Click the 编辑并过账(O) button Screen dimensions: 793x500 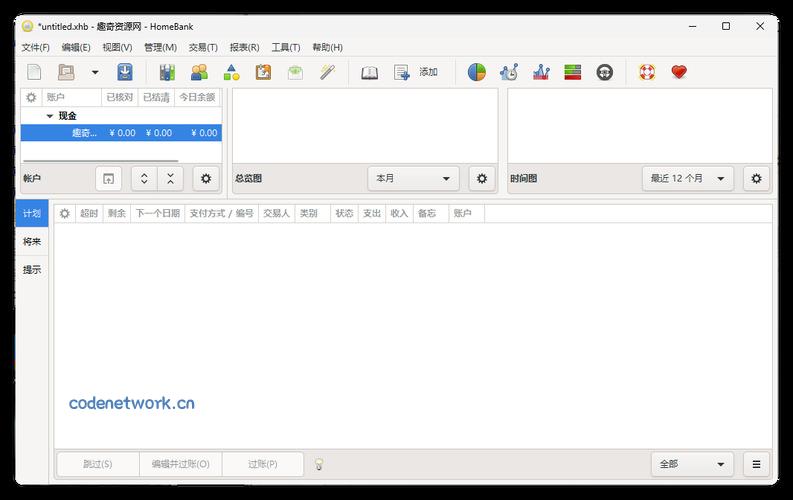point(181,464)
